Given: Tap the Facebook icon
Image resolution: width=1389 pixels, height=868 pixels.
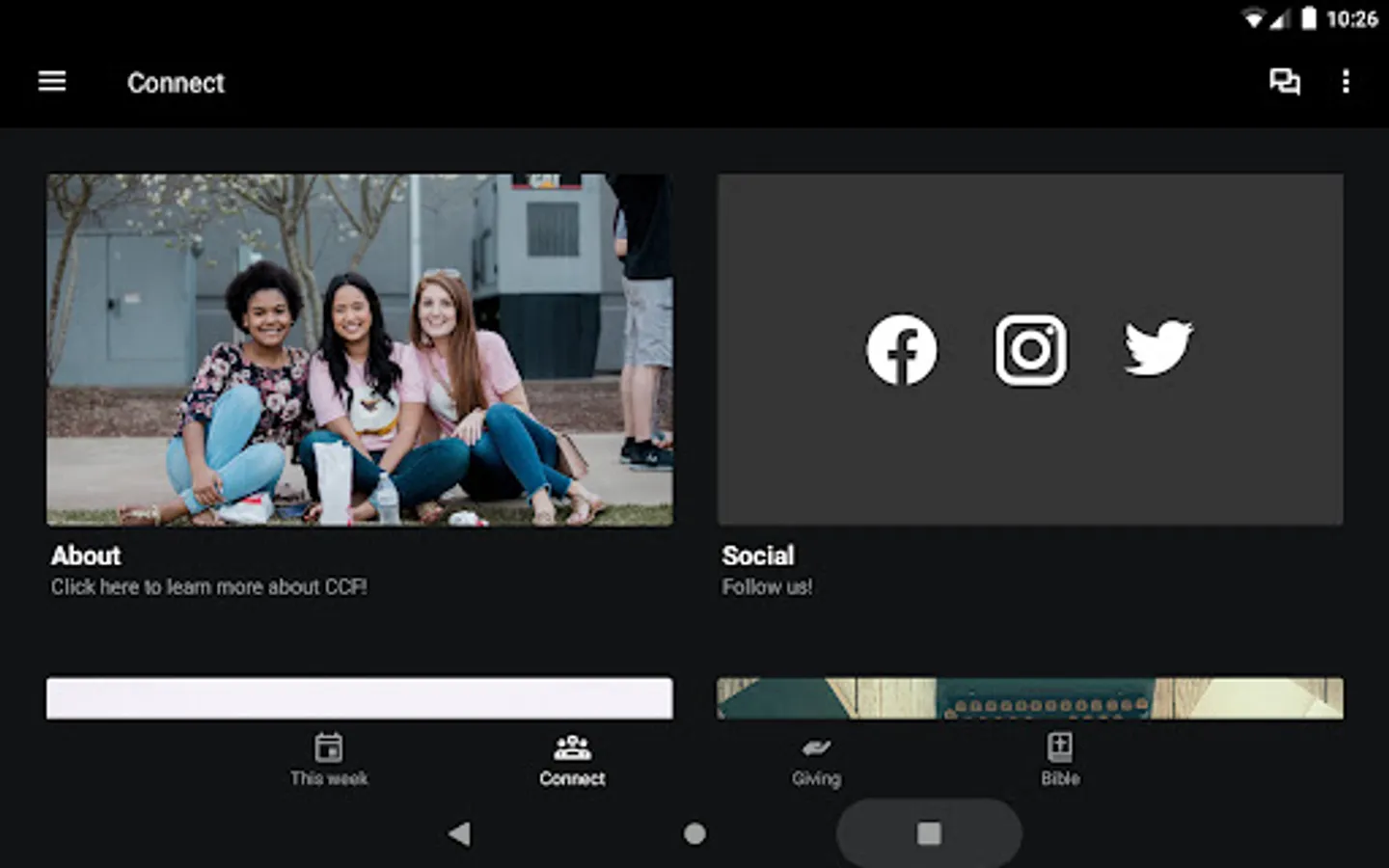Looking at the screenshot, I should point(901,349).
